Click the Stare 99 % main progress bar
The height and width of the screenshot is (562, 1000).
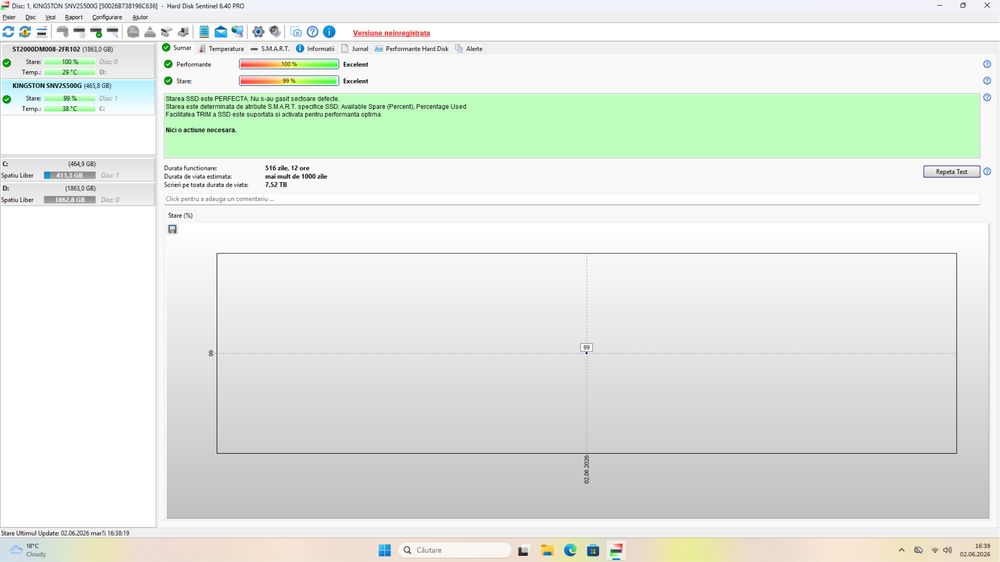point(289,81)
